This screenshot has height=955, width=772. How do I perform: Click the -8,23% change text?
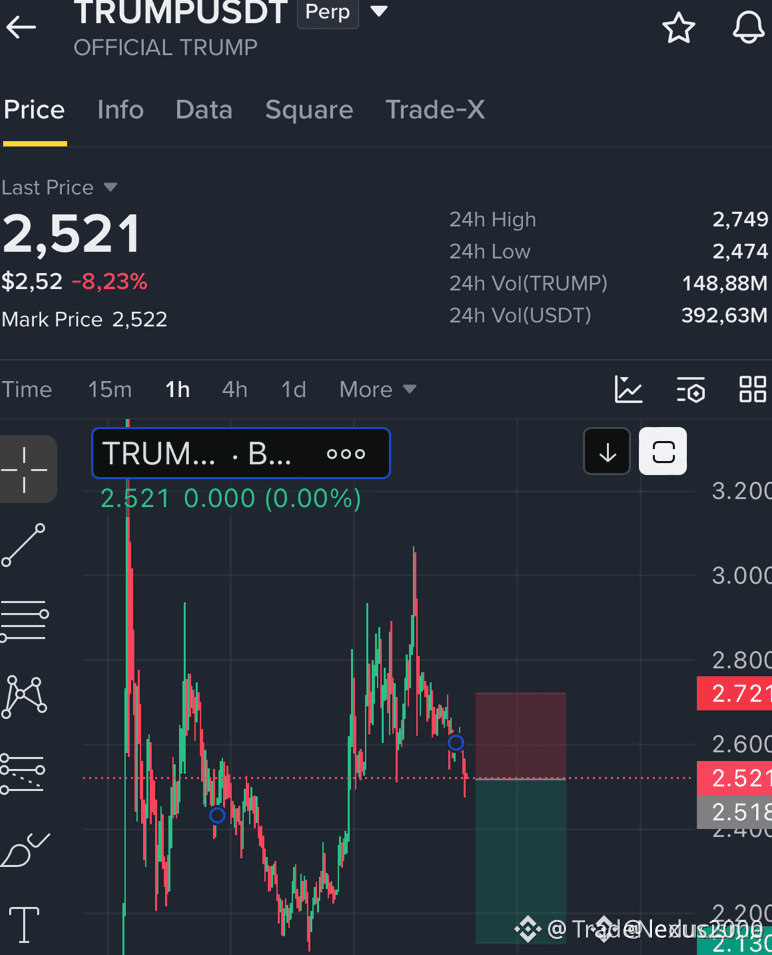click(110, 281)
